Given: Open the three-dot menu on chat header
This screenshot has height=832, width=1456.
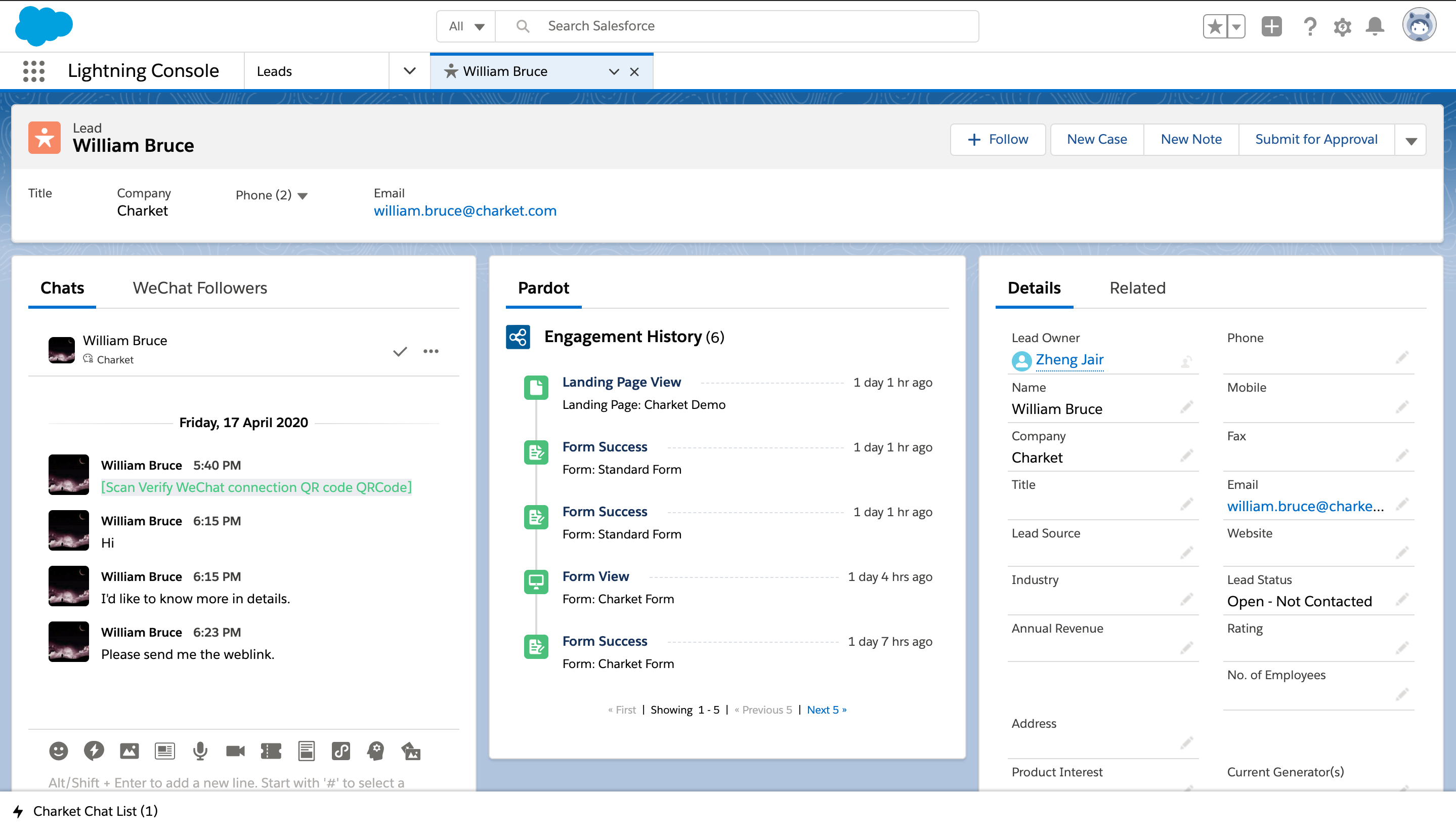Looking at the screenshot, I should tap(431, 351).
